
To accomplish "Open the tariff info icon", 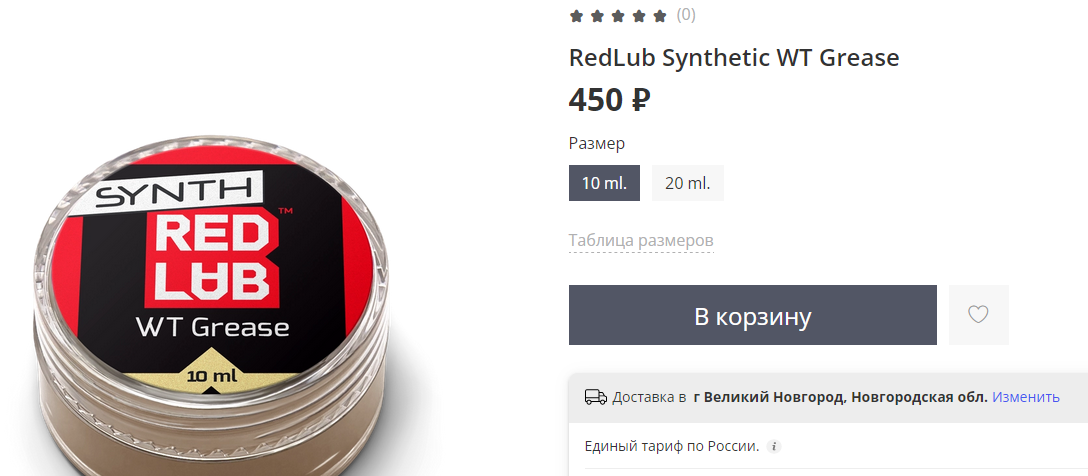I will coord(774,446).
